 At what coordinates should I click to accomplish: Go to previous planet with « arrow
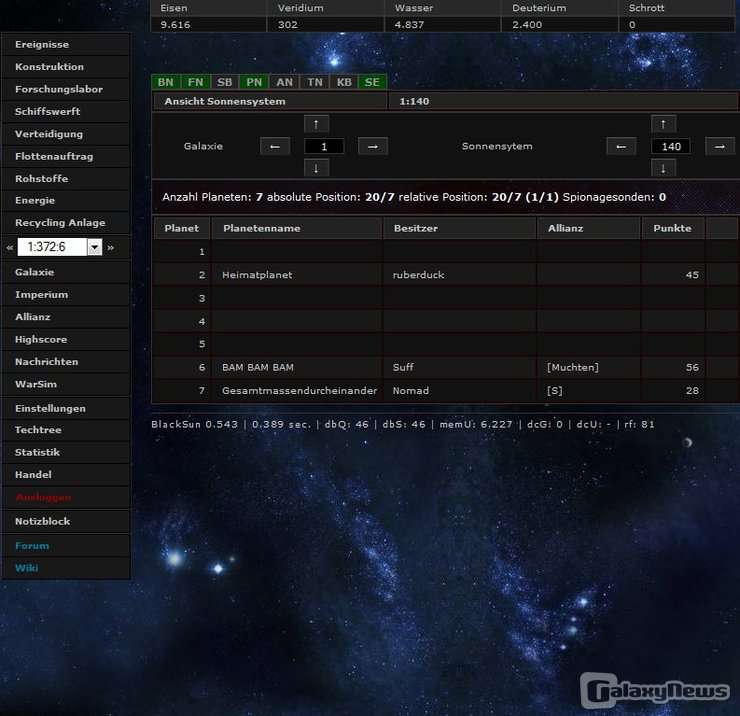click(x=9, y=247)
